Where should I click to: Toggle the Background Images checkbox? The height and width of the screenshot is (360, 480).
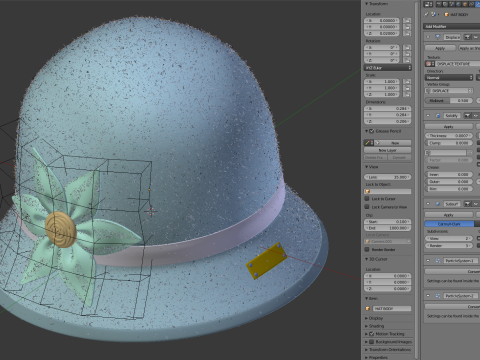[x=372, y=342]
